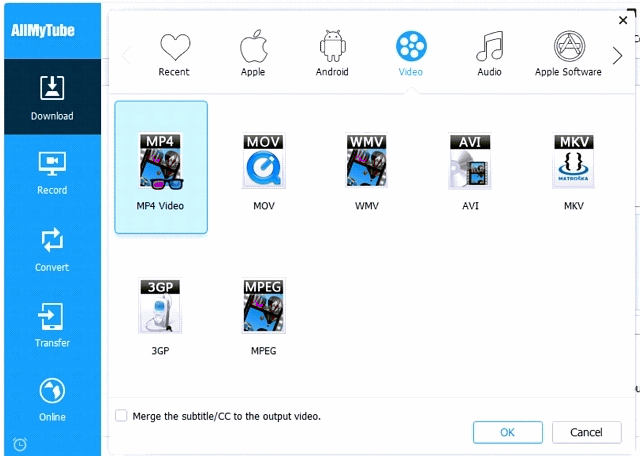The height and width of the screenshot is (456, 640).
Task: Choose the MP4 Video format
Action: [x=161, y=167]
